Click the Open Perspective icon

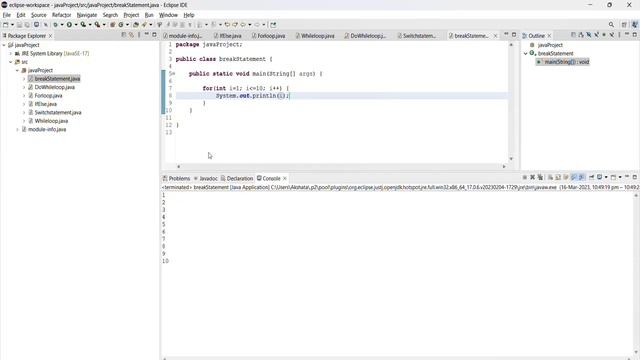click(x=624, y=24)
